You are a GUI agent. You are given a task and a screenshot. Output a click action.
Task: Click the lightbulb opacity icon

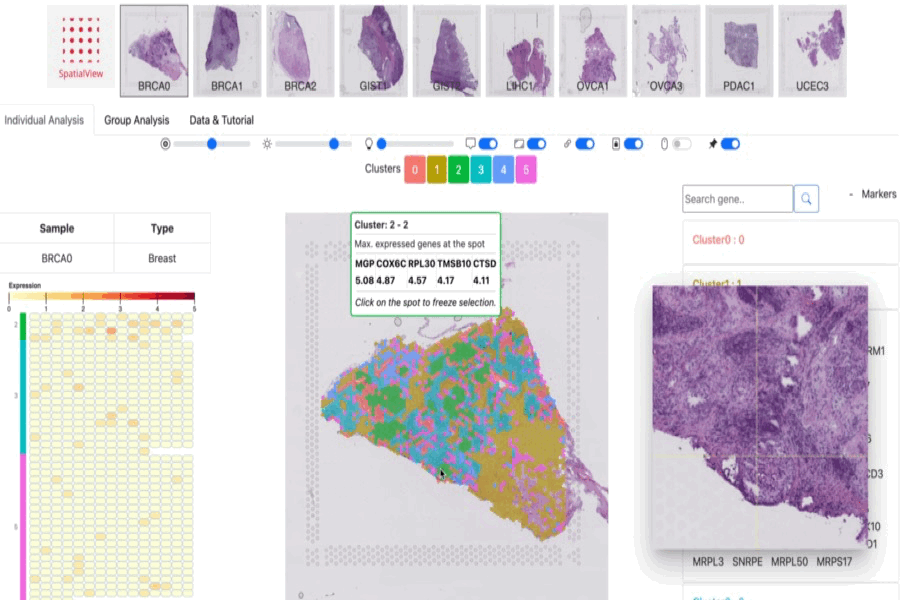click(368, 144)
